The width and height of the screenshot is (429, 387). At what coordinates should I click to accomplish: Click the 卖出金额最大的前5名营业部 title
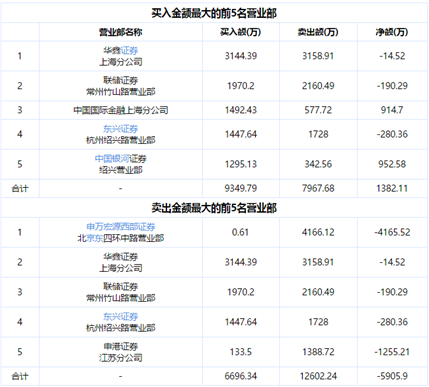tap(214, 208)
